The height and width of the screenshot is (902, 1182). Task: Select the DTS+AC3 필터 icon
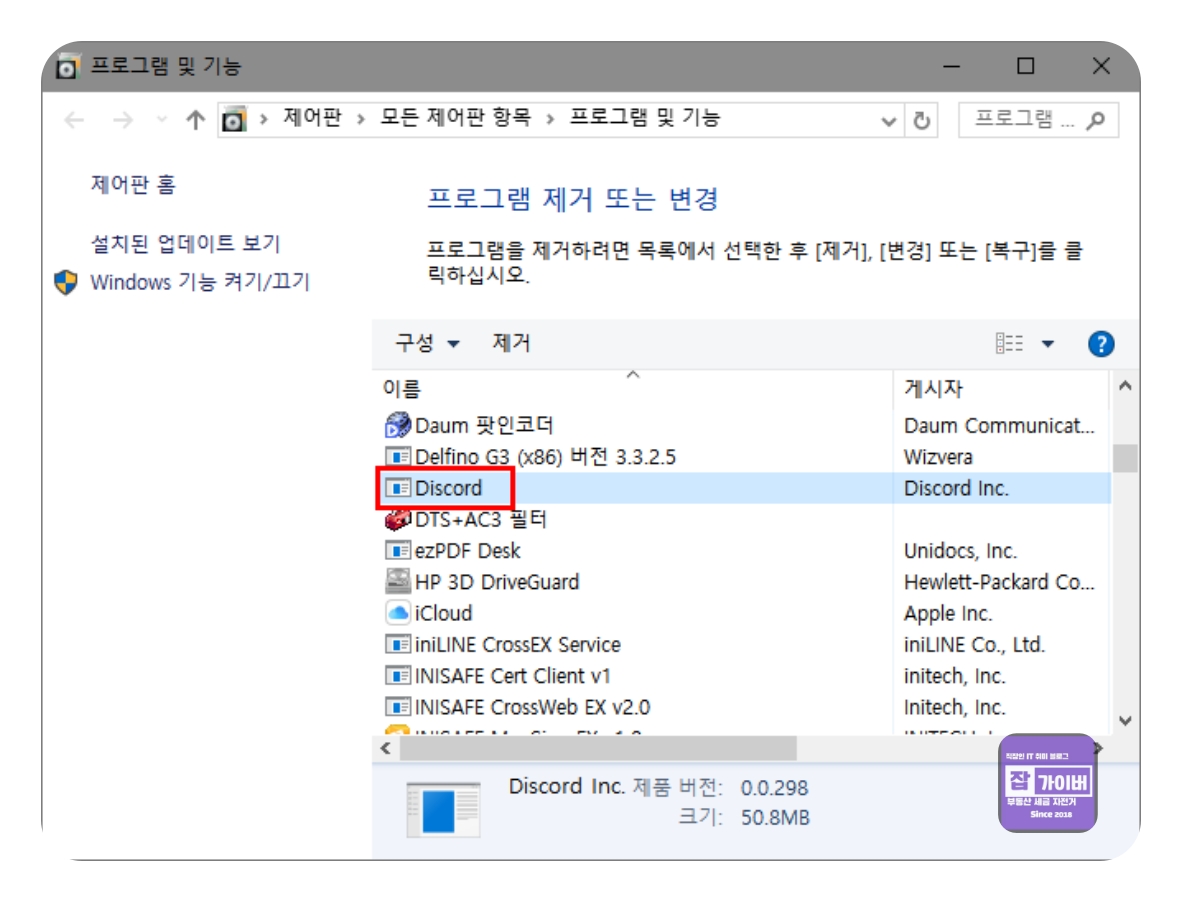(397, 519)
